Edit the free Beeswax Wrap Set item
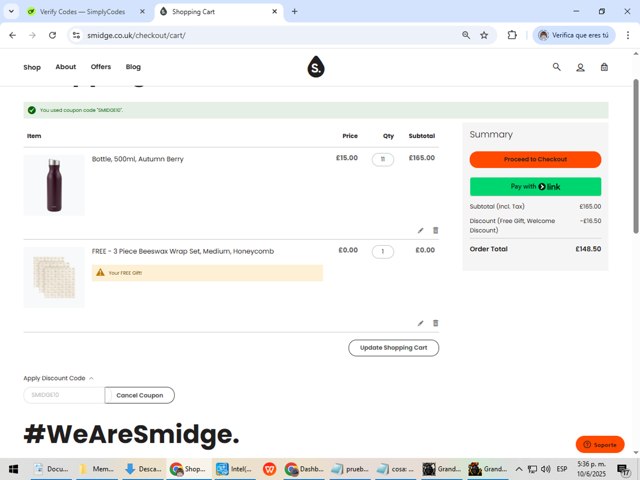Image resolution: width=640 pixels, height=480 pixels. 420,323
